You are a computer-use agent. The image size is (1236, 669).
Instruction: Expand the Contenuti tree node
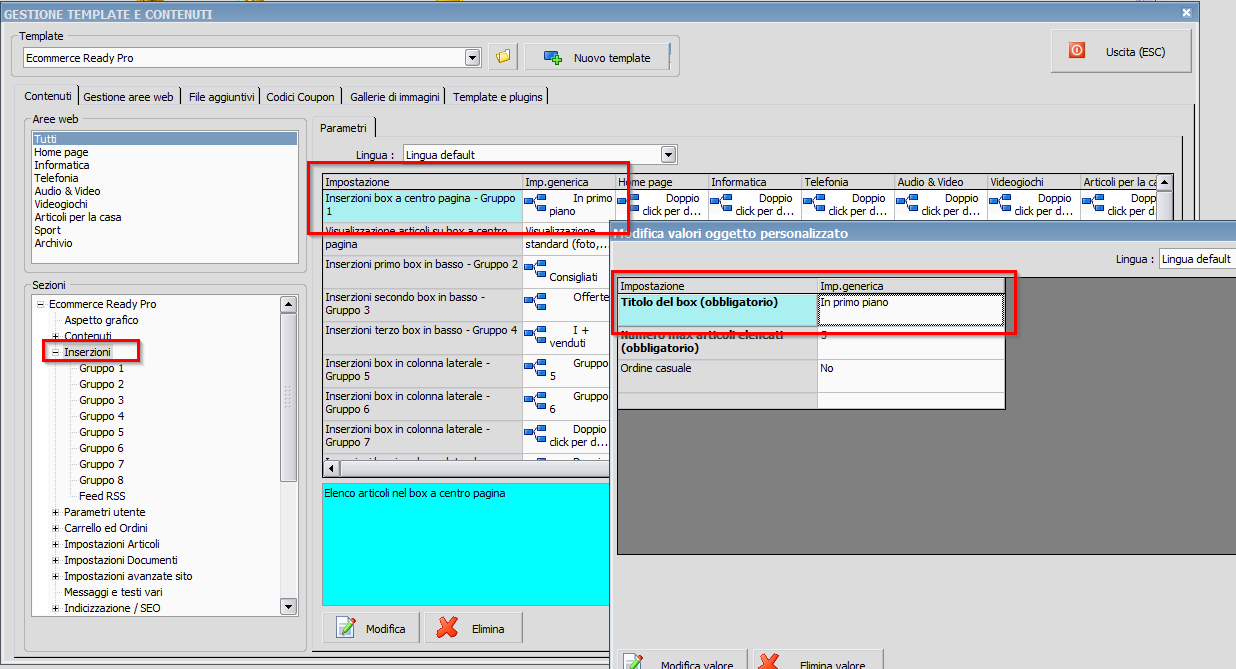click(56, 336)
